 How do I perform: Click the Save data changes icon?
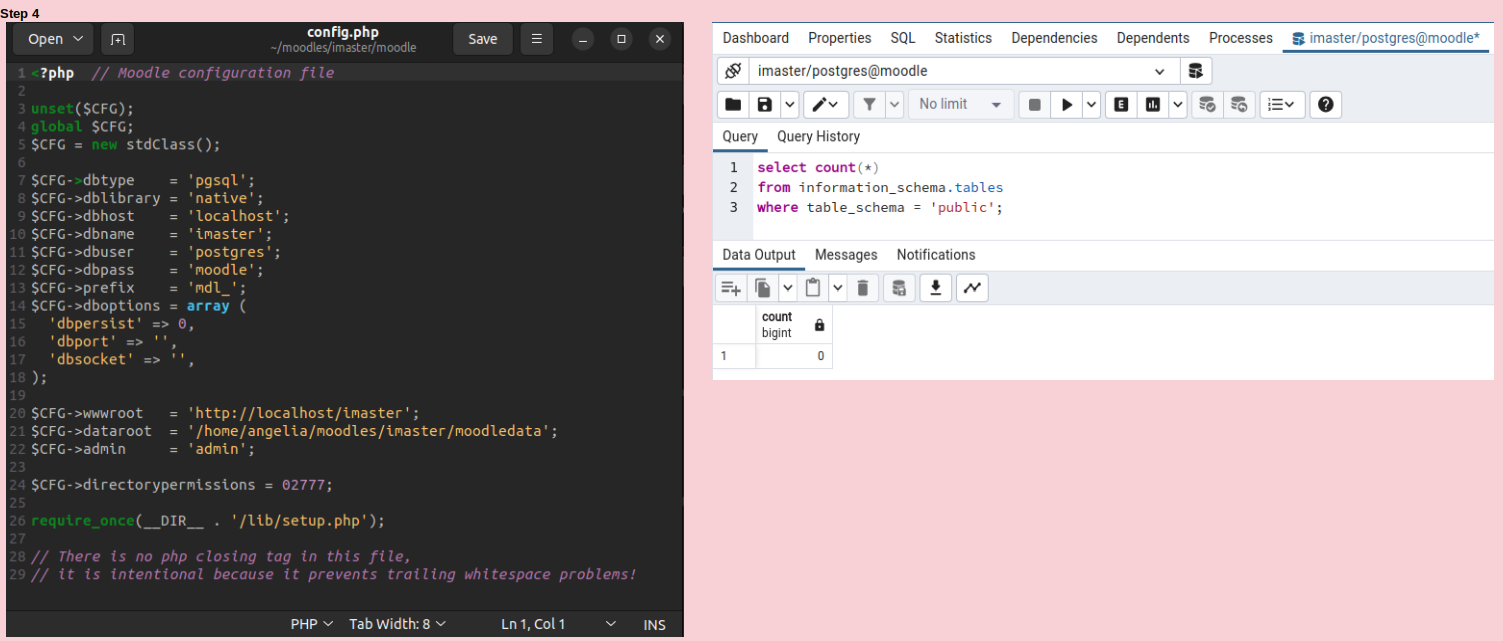pos(899,288)
